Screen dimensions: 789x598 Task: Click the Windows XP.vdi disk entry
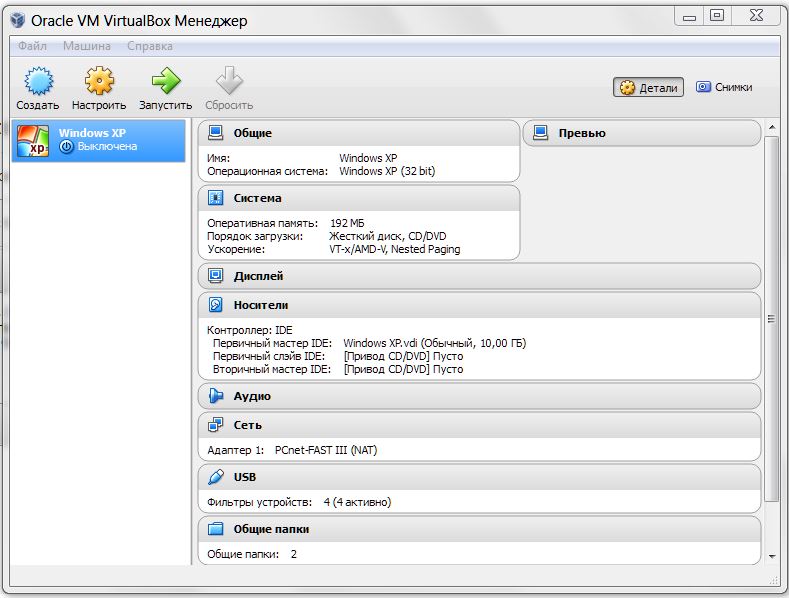(x=435, y=343)
